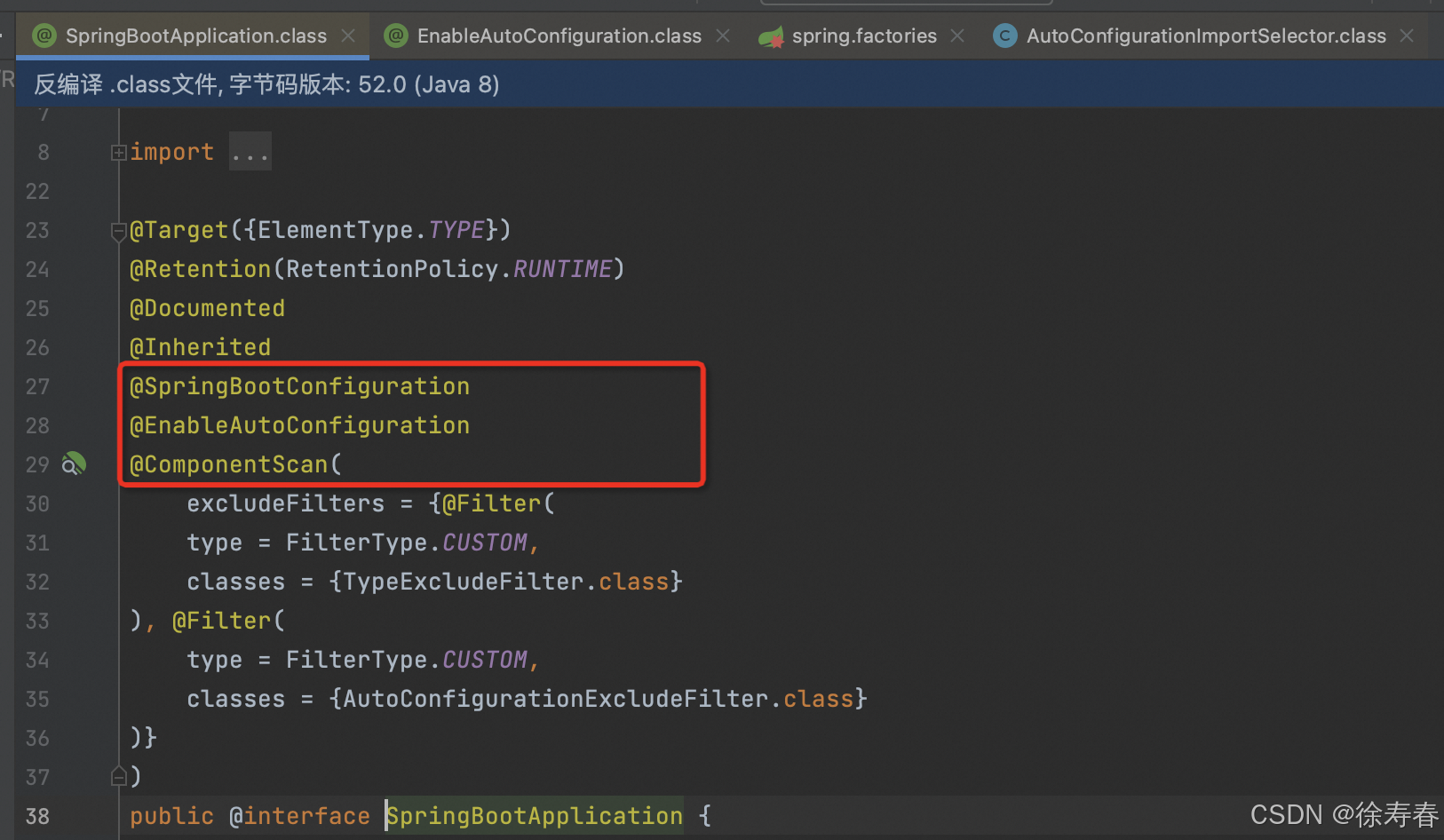Open the spring.factories tab

(863, 36)
